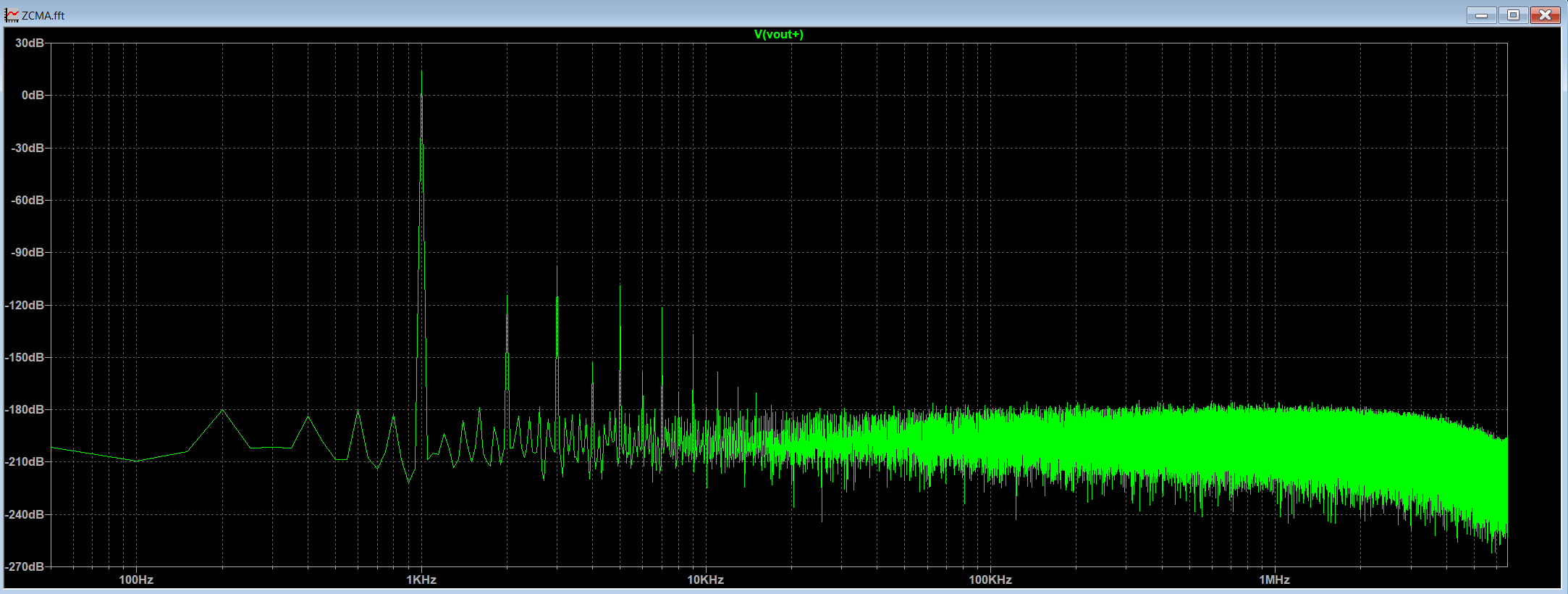Select the -180dB vertical axis label
Screen dimensions: 1568x594
(x=25, y=410)
